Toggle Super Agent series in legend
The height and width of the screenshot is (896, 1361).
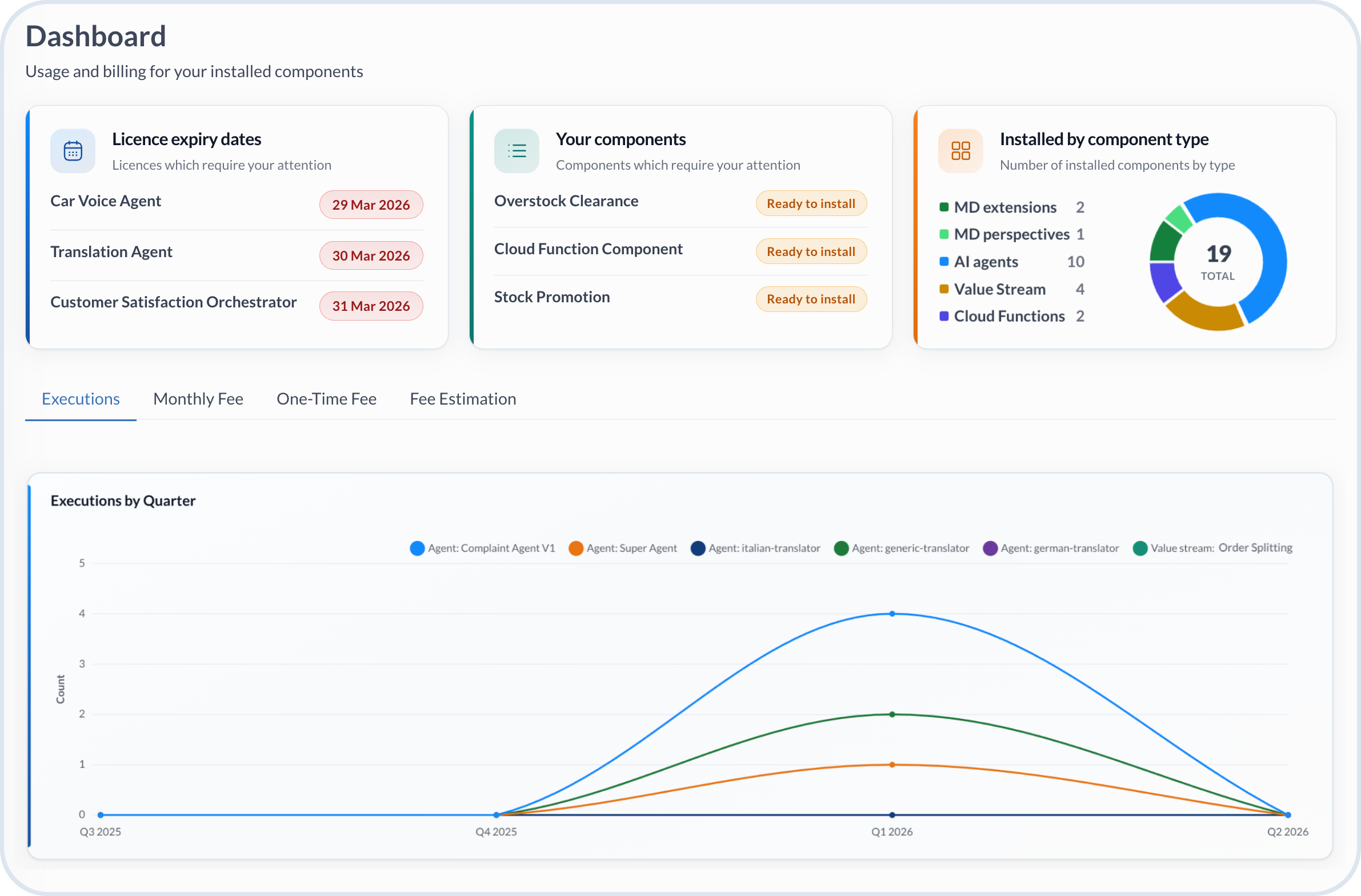click(623, 549)
